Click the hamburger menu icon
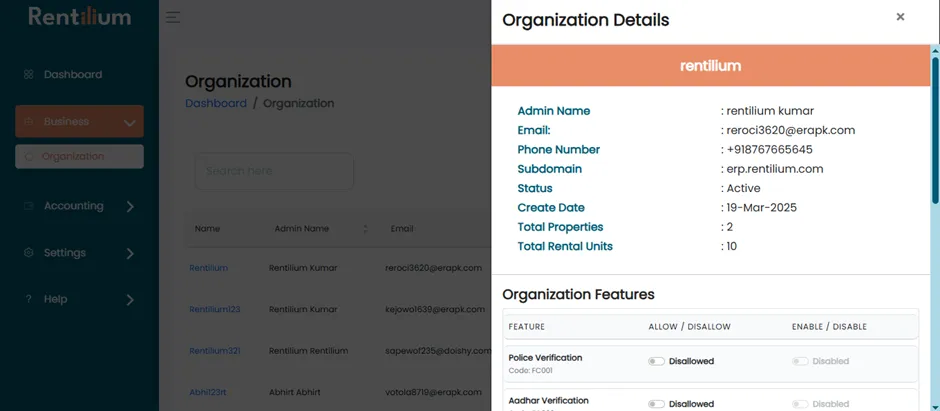This screenshot has height=411, width=940. [x=173, y=17]
